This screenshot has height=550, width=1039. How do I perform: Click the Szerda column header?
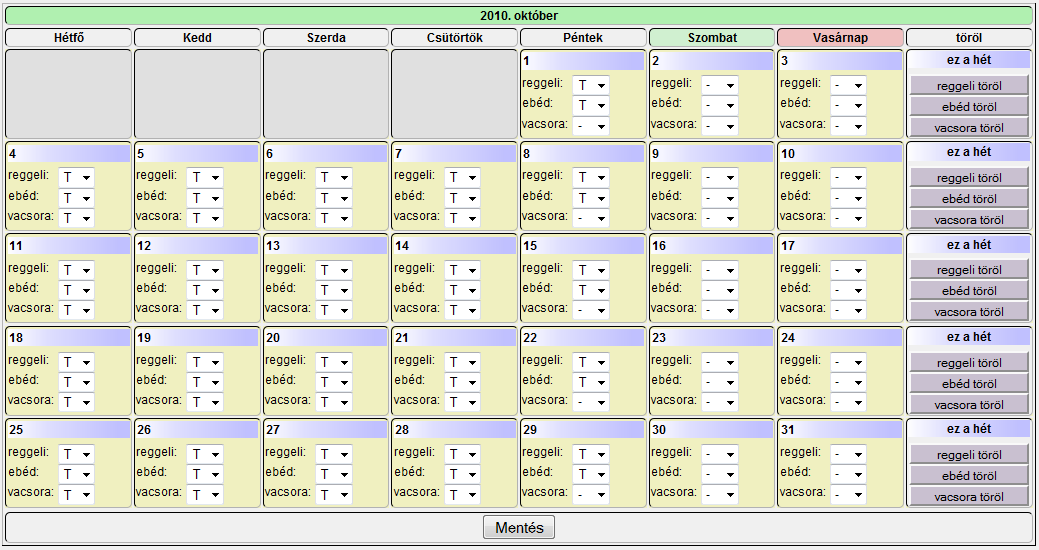coord(325,38)
